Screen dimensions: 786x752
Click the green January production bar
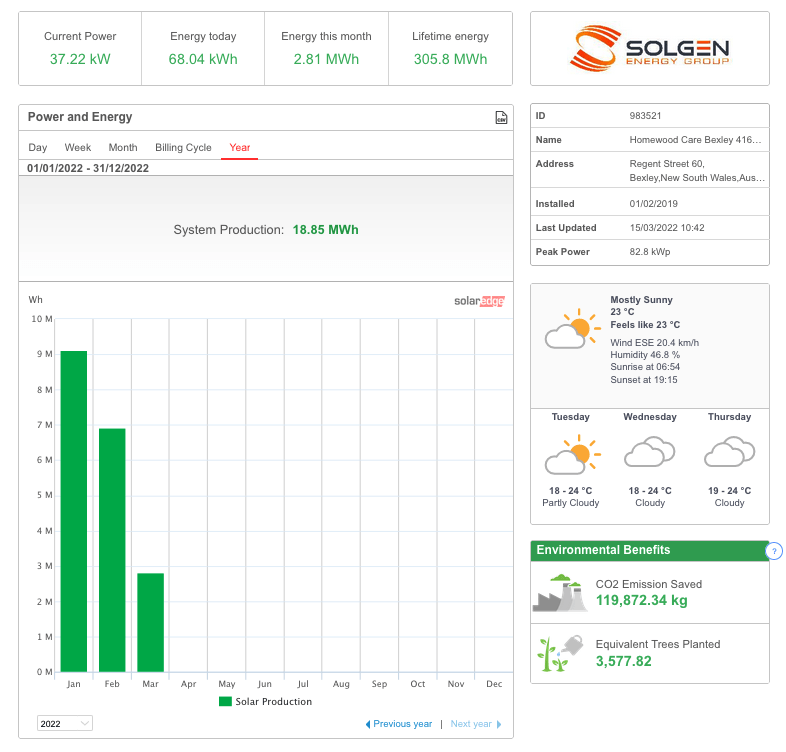[74, 511]
